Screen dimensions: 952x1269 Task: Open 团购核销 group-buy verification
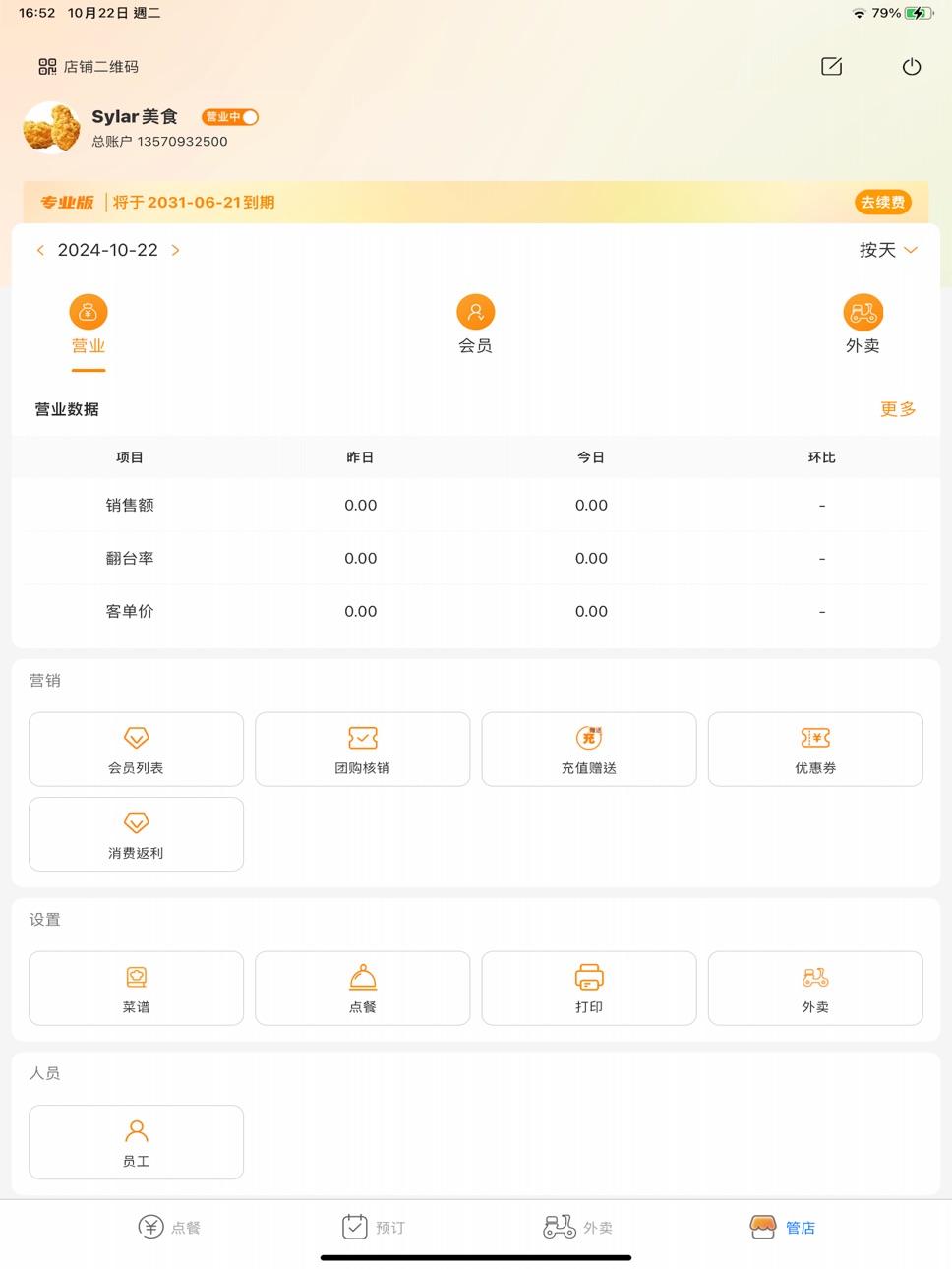pyautogui.click(x=363, y=750)
